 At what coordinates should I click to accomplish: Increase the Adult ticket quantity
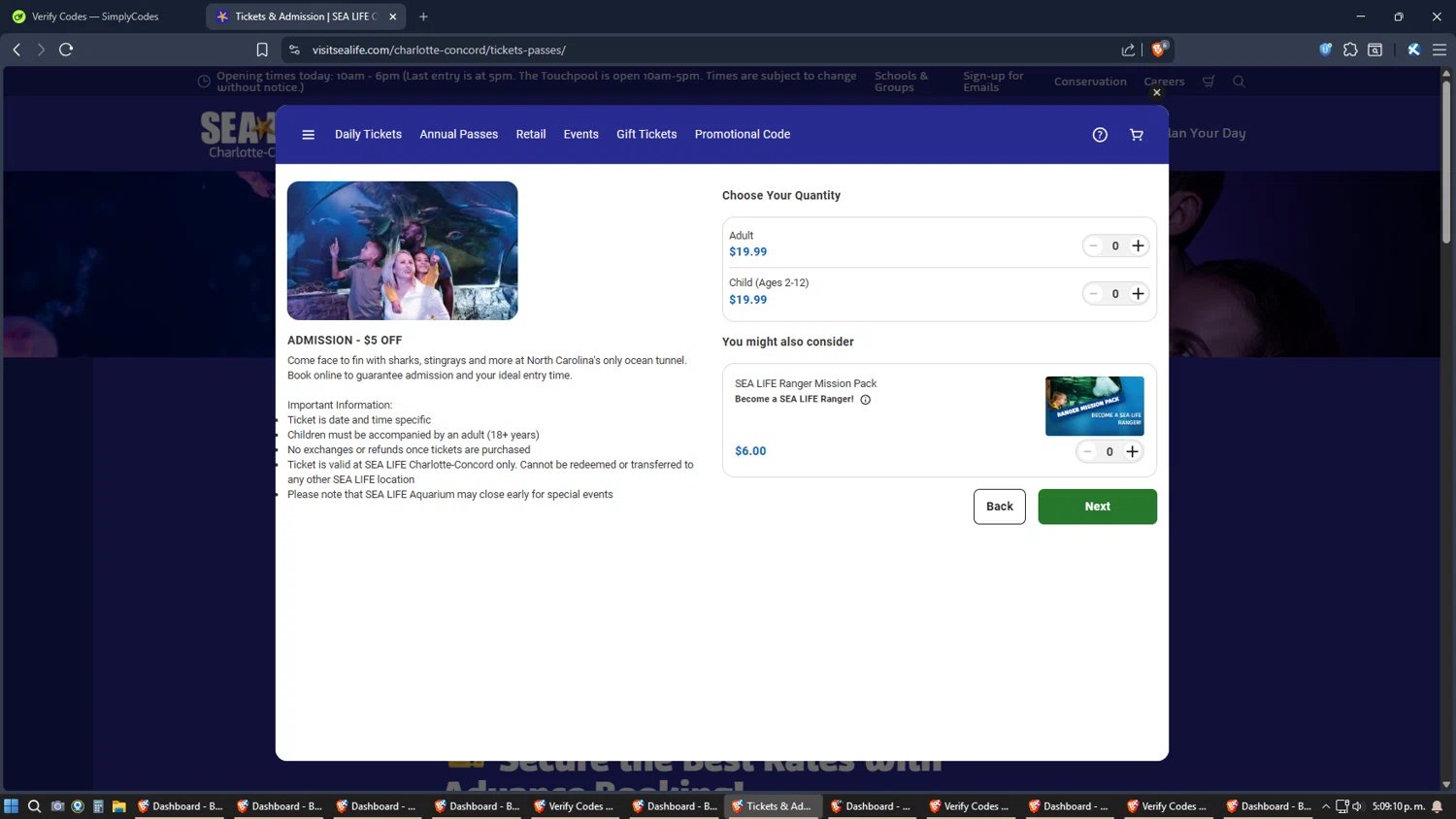click(1138, 246)
